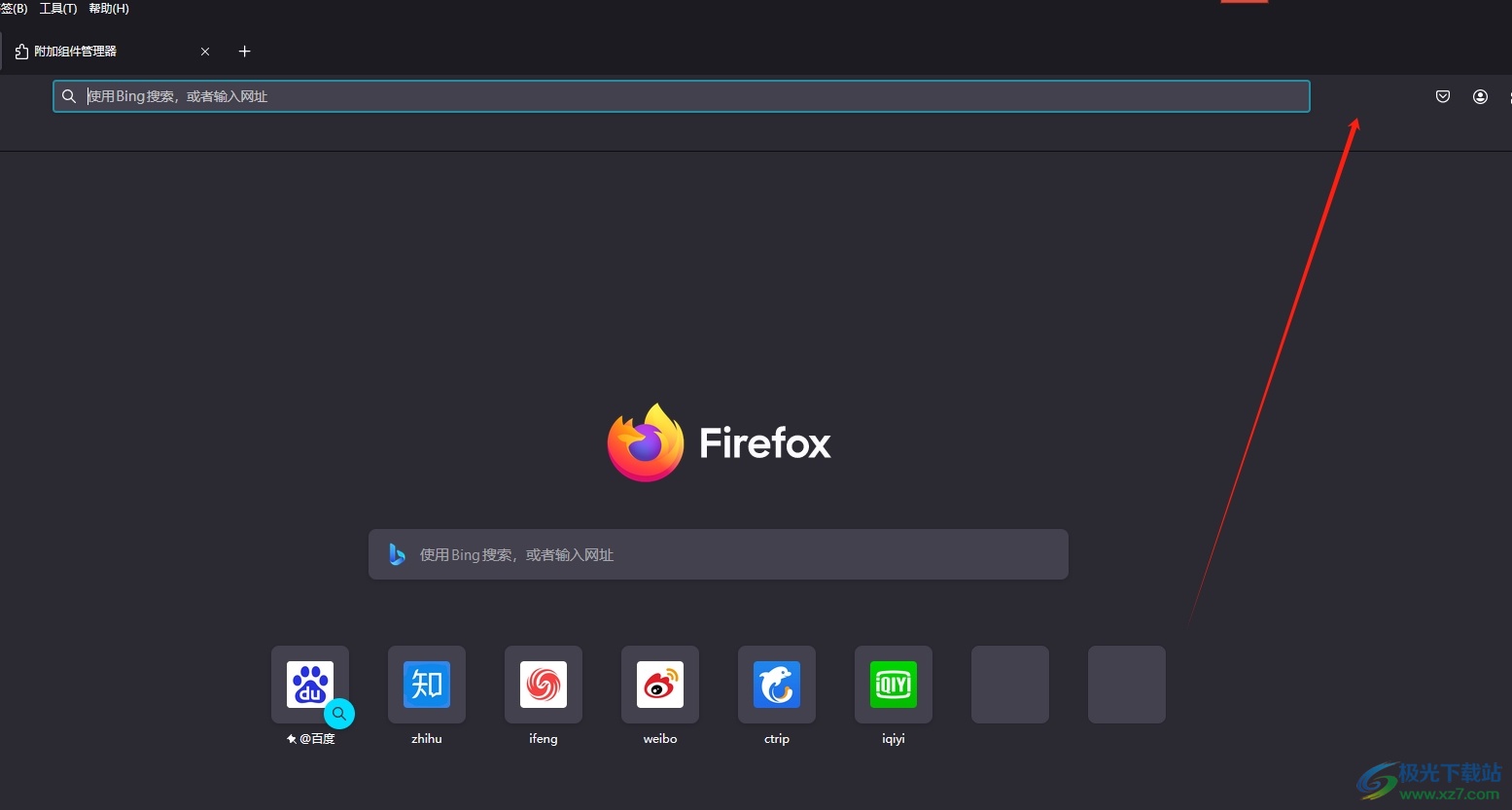The height and width of the screenshot is (810, 1512).
Task: Click the Firefox logo on page
Action: click(646, 442)
